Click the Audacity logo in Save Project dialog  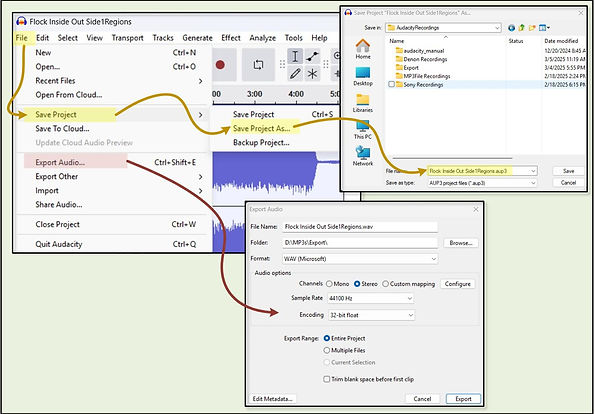tap(348, 12)
